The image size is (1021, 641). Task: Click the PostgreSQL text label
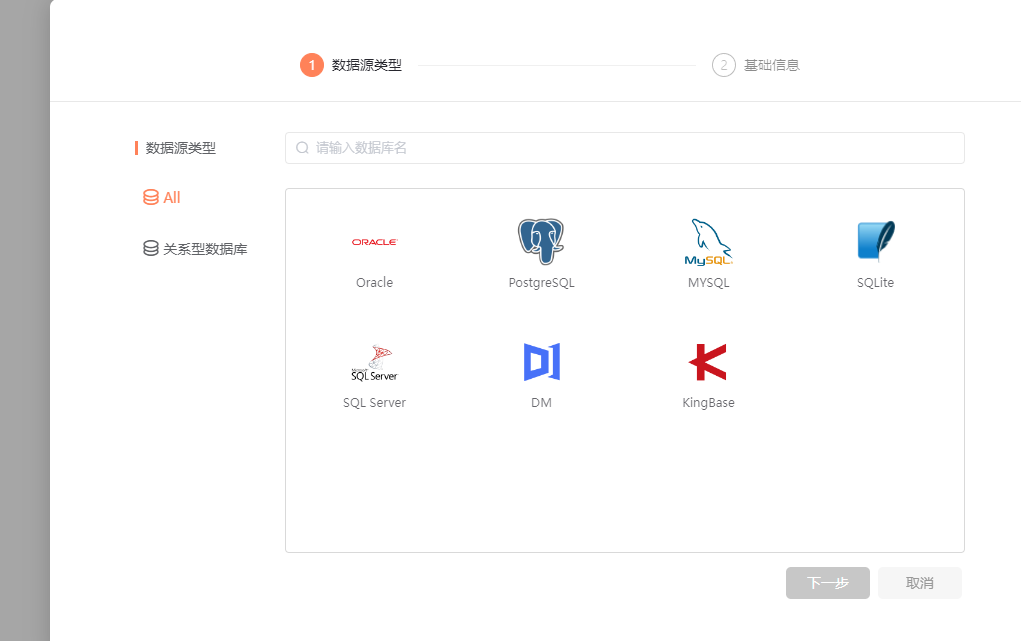click(x=541, y=283)
